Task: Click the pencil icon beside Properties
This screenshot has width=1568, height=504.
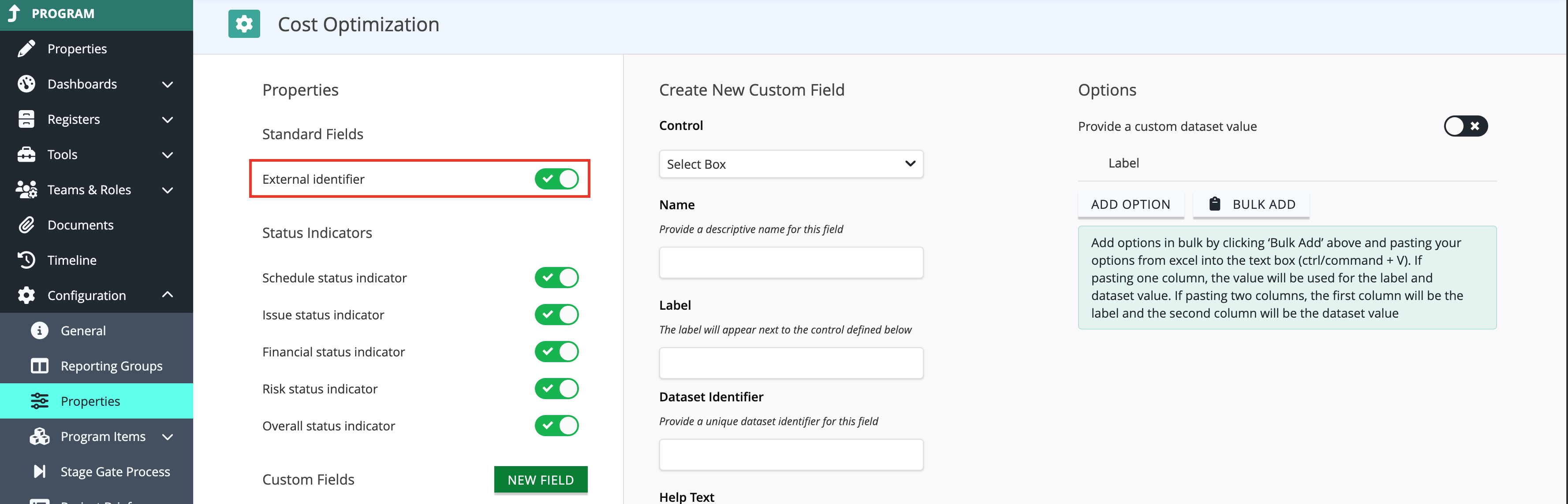Action: 26,48
